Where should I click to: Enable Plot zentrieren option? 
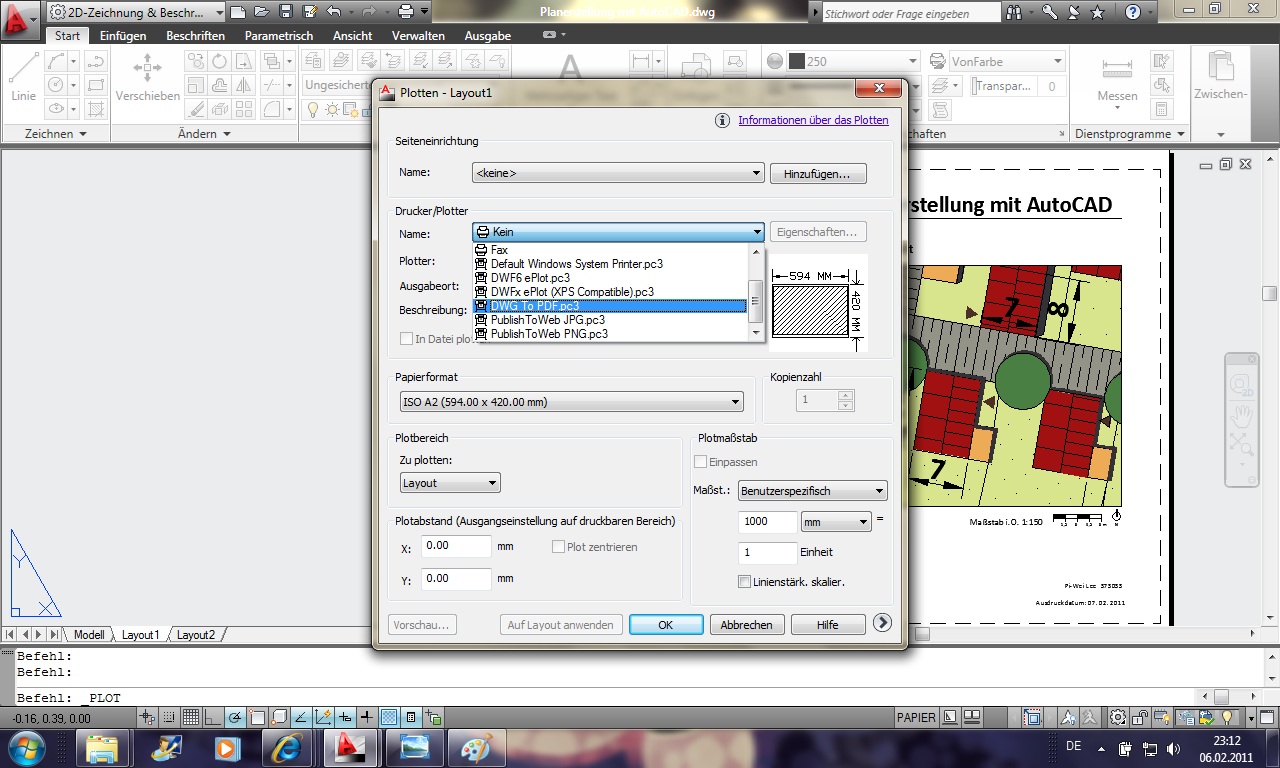[558, 546]
